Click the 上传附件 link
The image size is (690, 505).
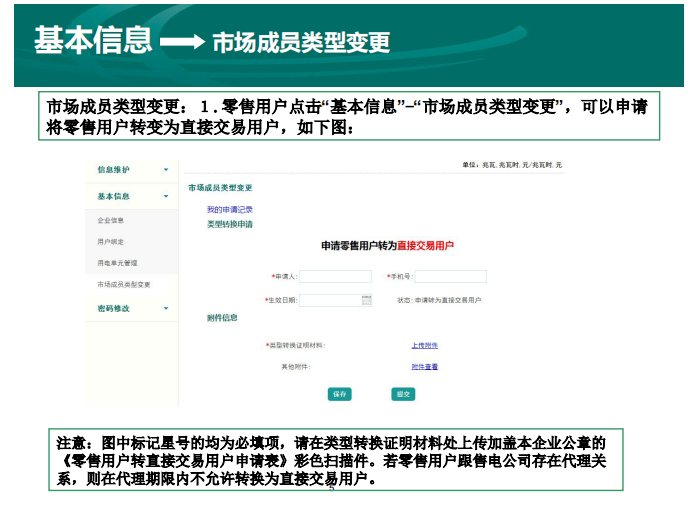click(x=424, y=345)
